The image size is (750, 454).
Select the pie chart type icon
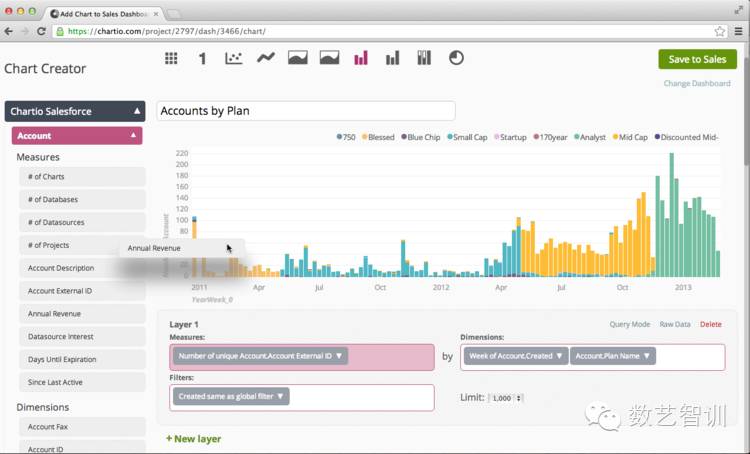pyautogui.click(x=456, y=58)
